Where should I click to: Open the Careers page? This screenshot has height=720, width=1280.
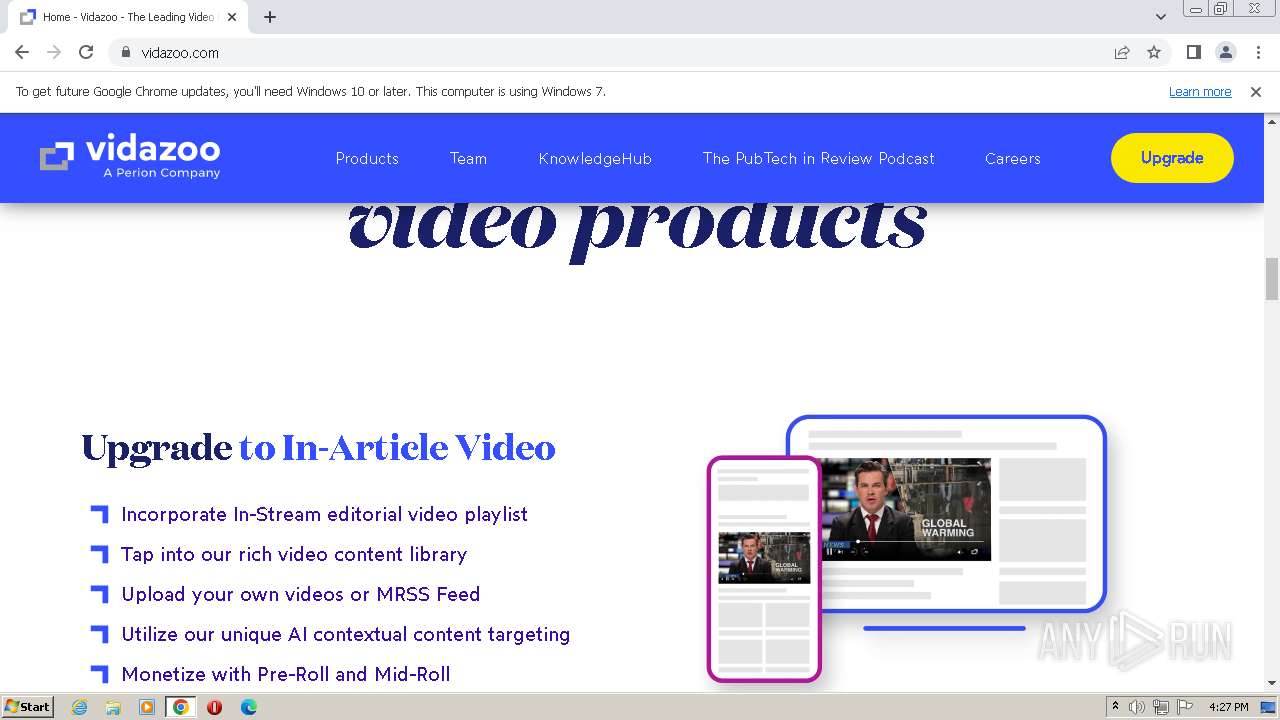1012,158
